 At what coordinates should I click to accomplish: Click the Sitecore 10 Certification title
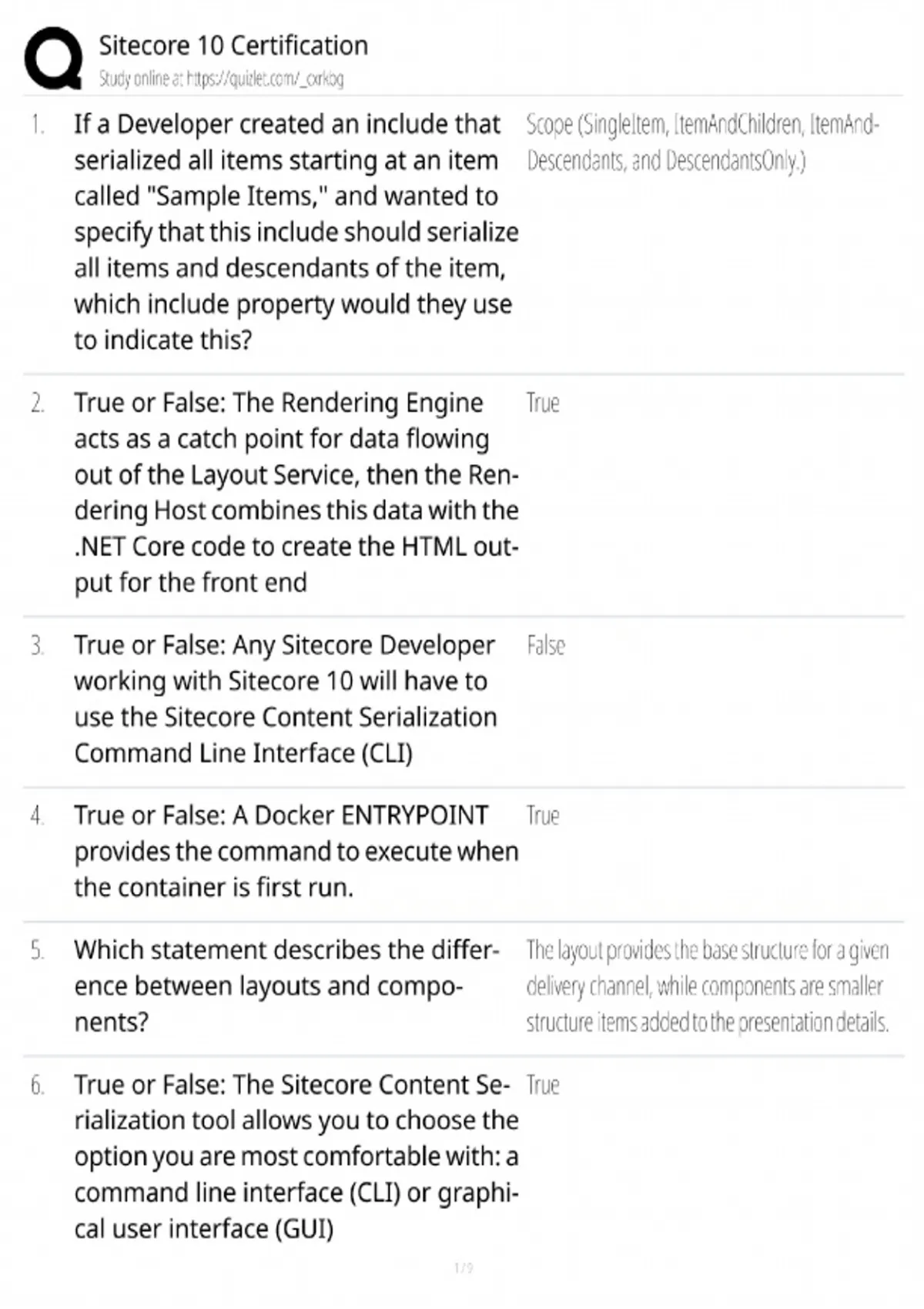pos(233,46)
